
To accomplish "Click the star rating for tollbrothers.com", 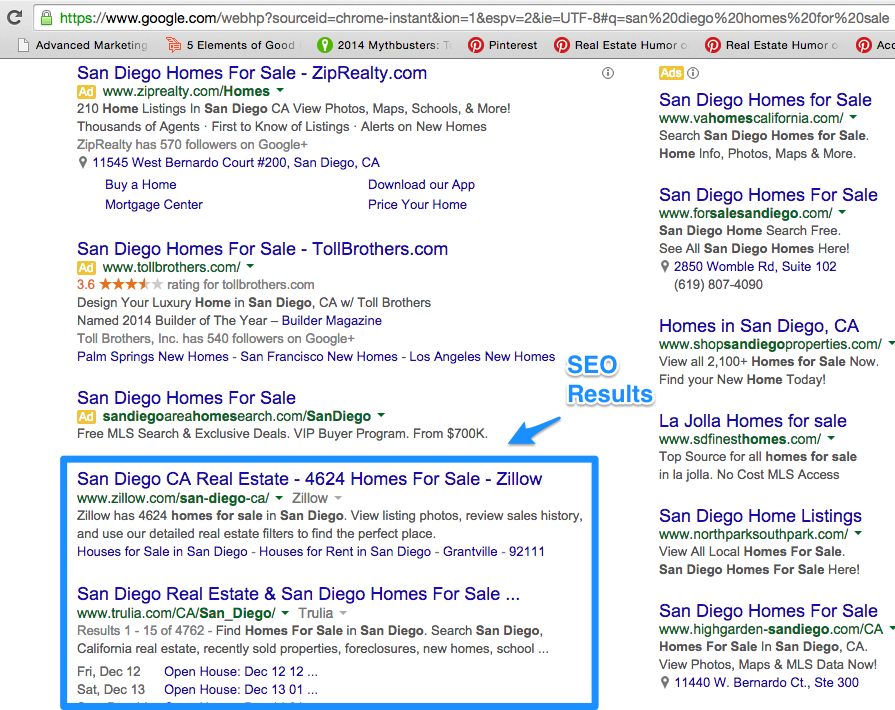I will pyautogui.click(x=131, y=284).
